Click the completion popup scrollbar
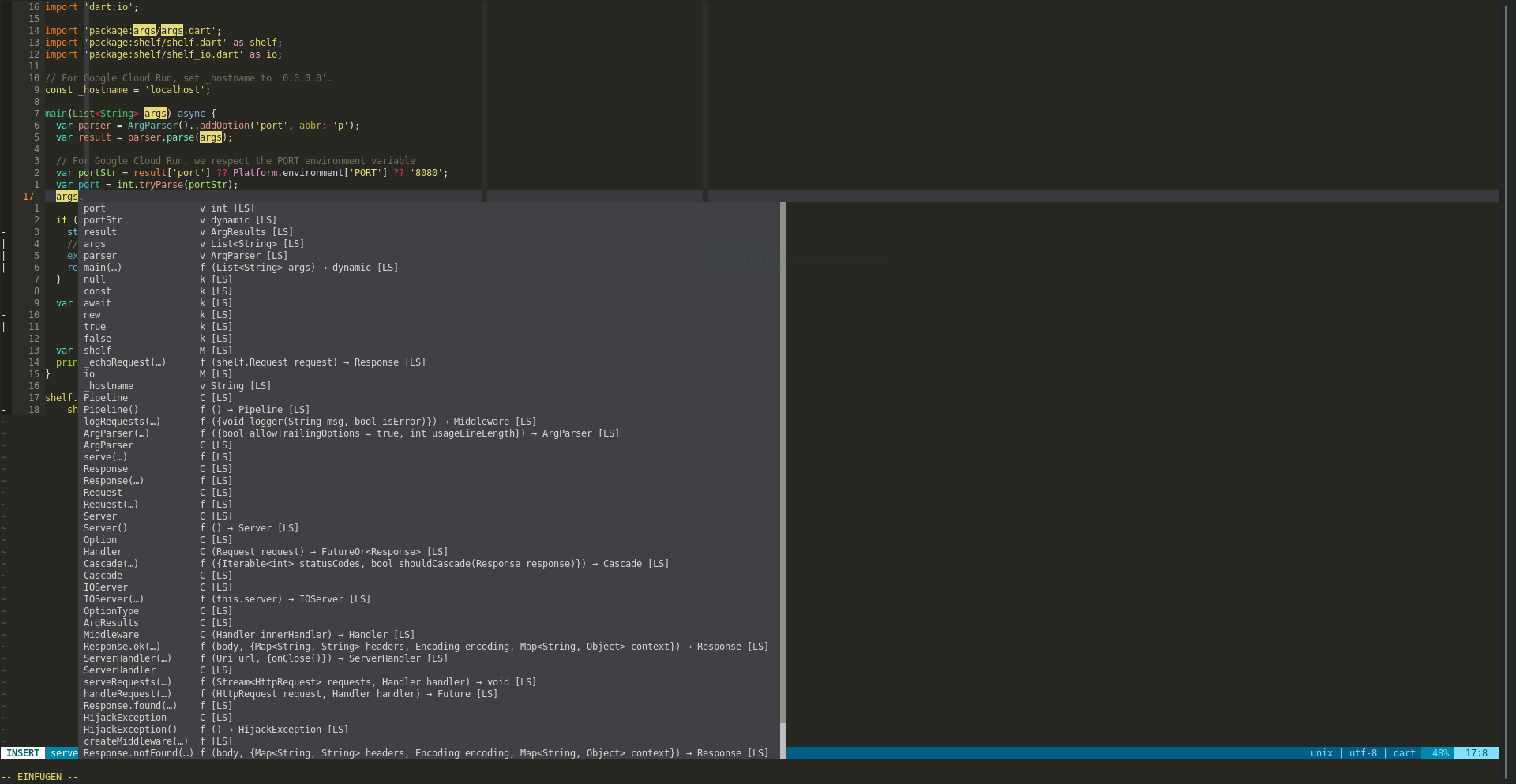Screen dimensions: 1516x784 pyautogui.click(x=782, y=474)
